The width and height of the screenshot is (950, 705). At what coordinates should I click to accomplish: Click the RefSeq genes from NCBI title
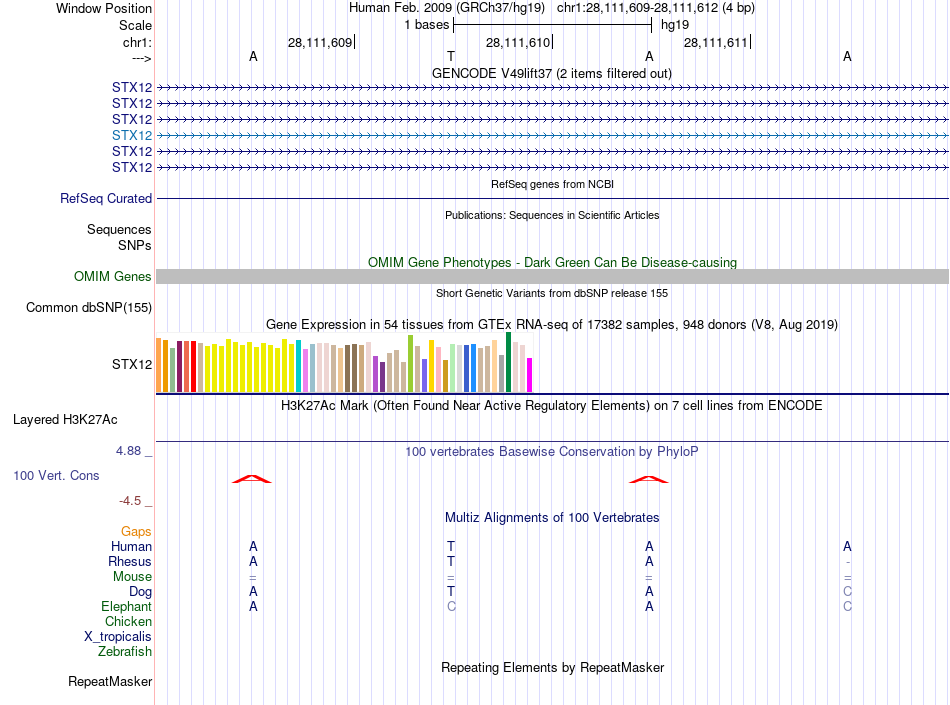[x=552, y=184]
